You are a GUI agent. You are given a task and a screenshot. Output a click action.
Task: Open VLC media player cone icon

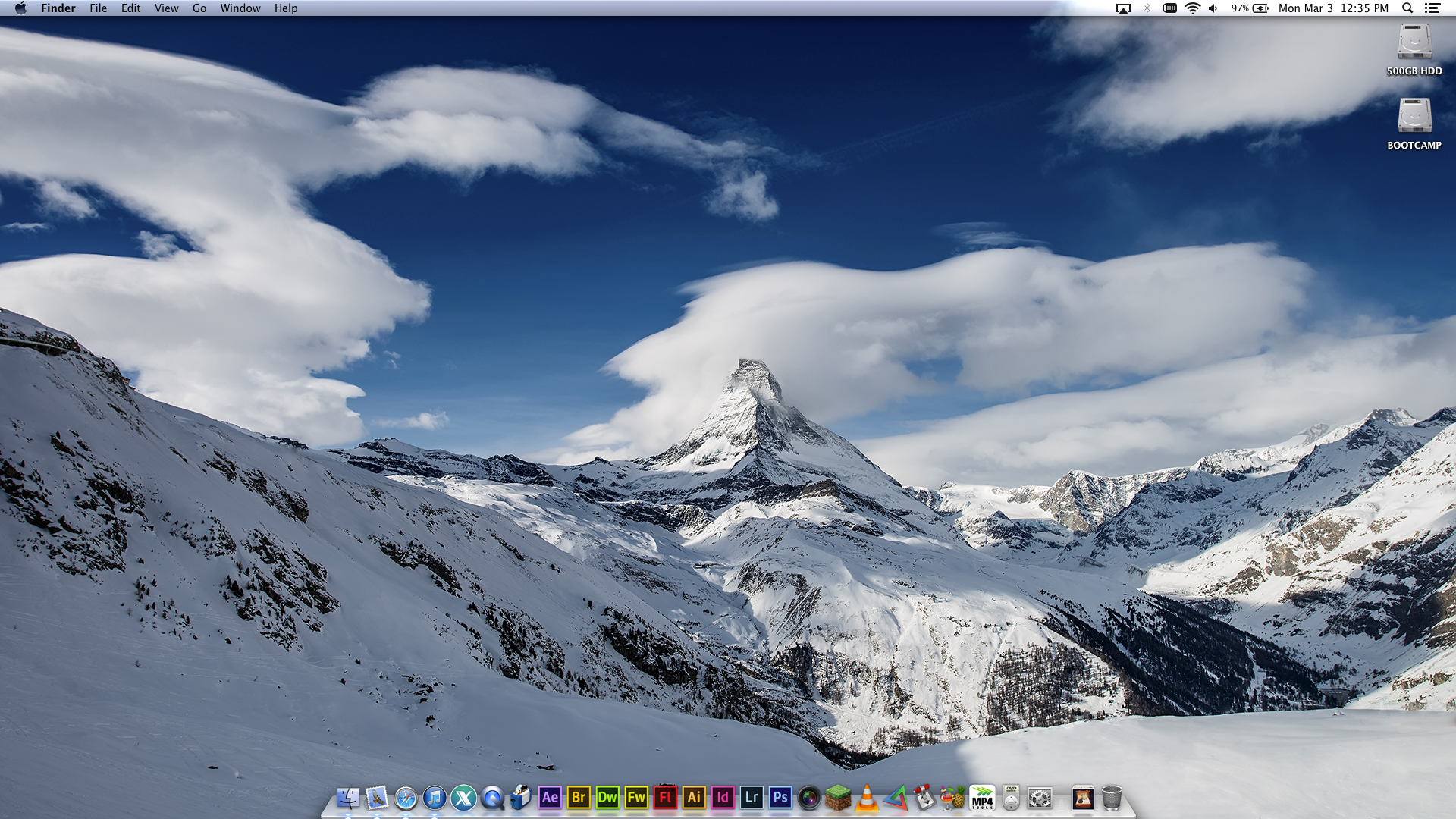coord(867,798)
